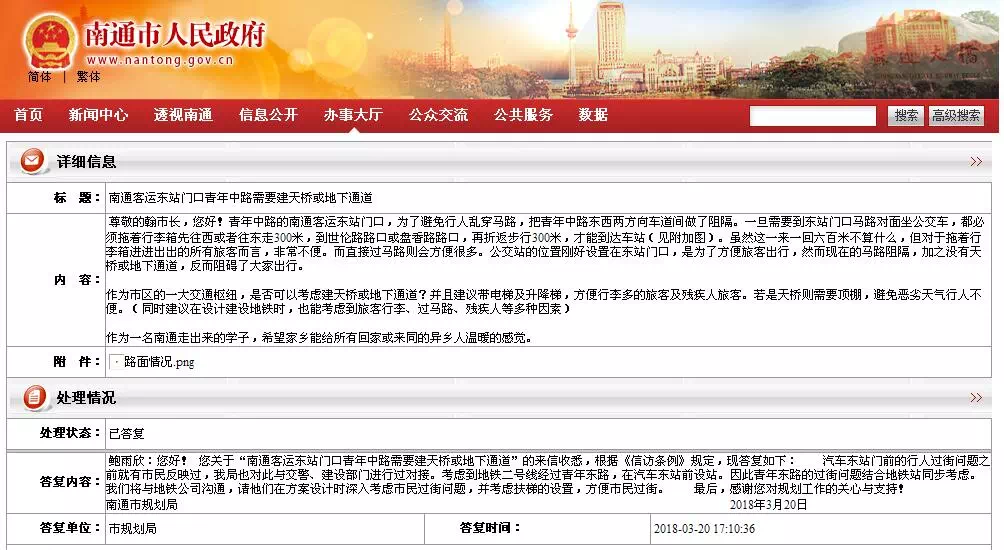Image resolution: width=1004 pixels, height=550 pixels.
Task: Collapse the 处理情况 section double-arrow
Action: click(x=976, y=398)
